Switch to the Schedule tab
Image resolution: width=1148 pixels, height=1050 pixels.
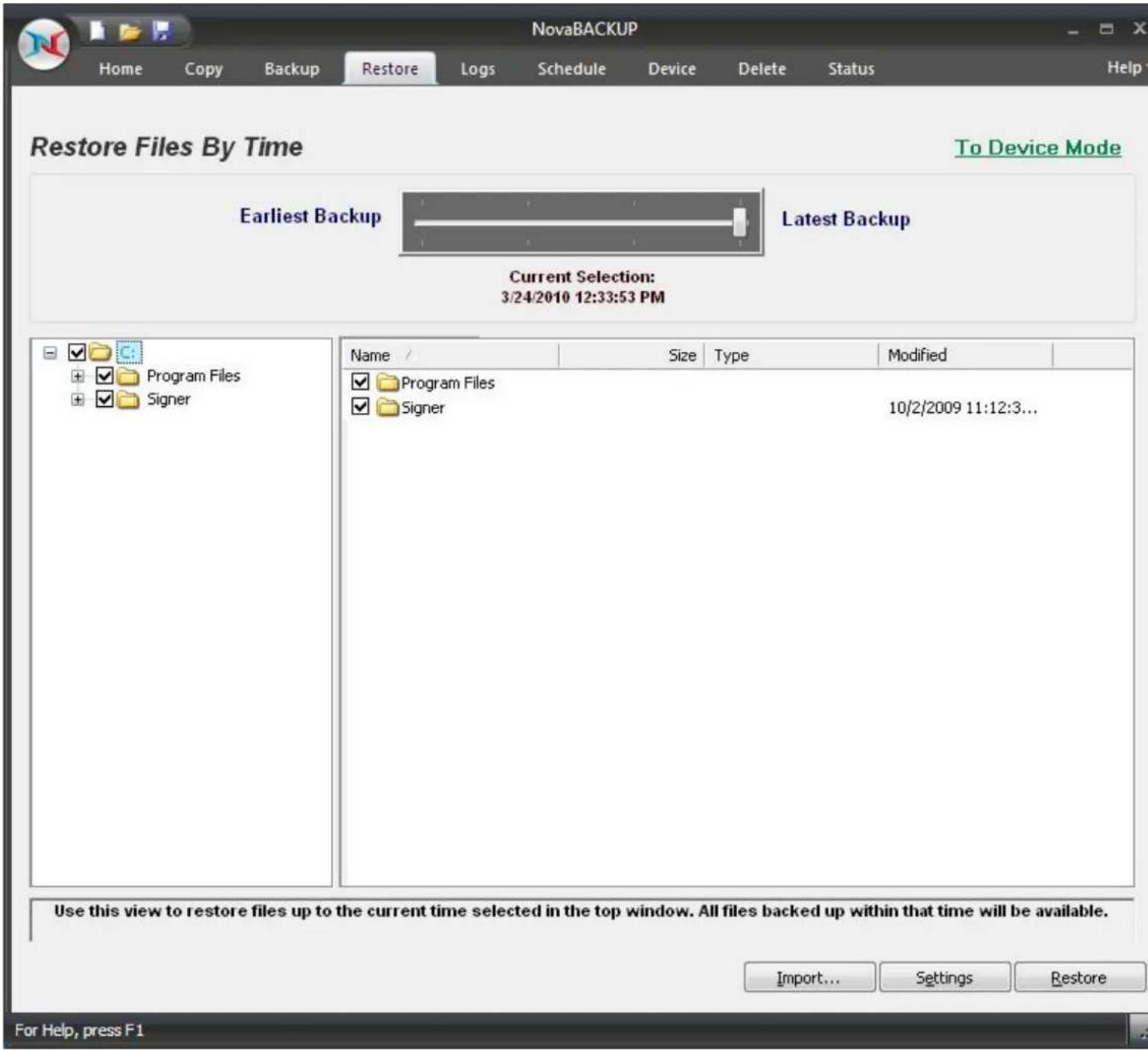point(572,69)
